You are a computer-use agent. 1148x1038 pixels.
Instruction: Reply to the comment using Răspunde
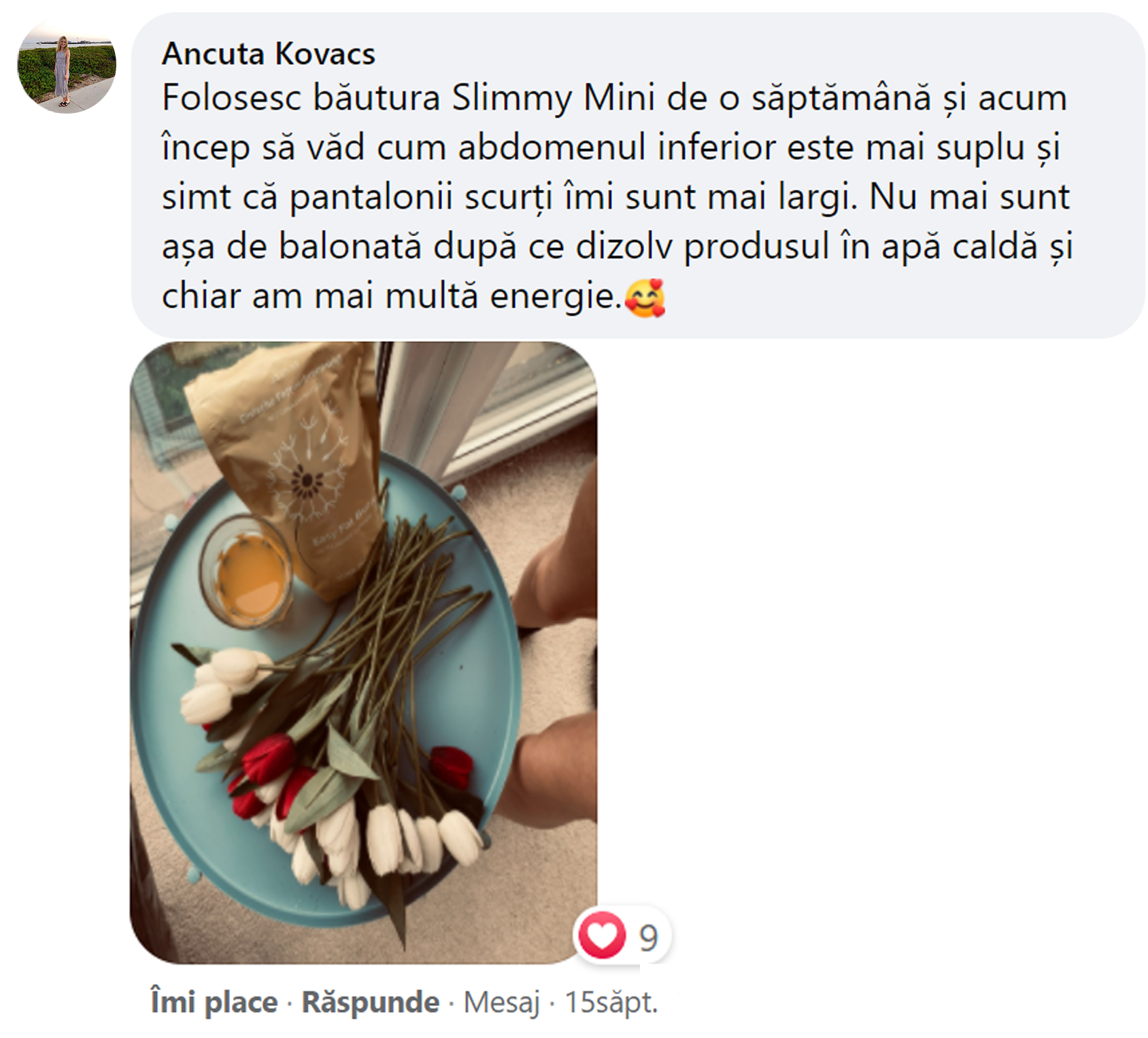pyautogui.click(x=371, y=1002)
